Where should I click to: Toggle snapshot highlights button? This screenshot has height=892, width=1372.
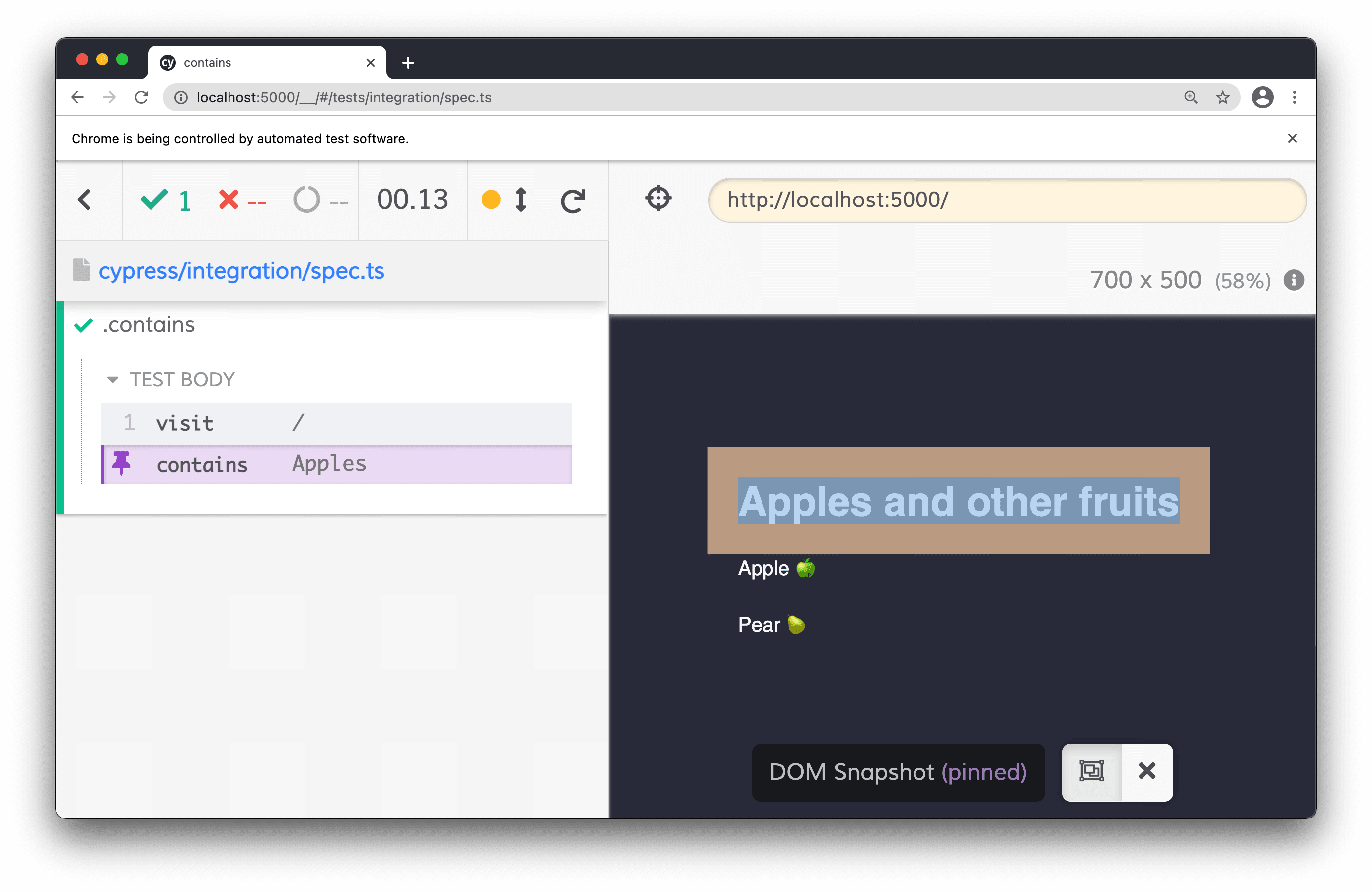tap(1091, 771)
